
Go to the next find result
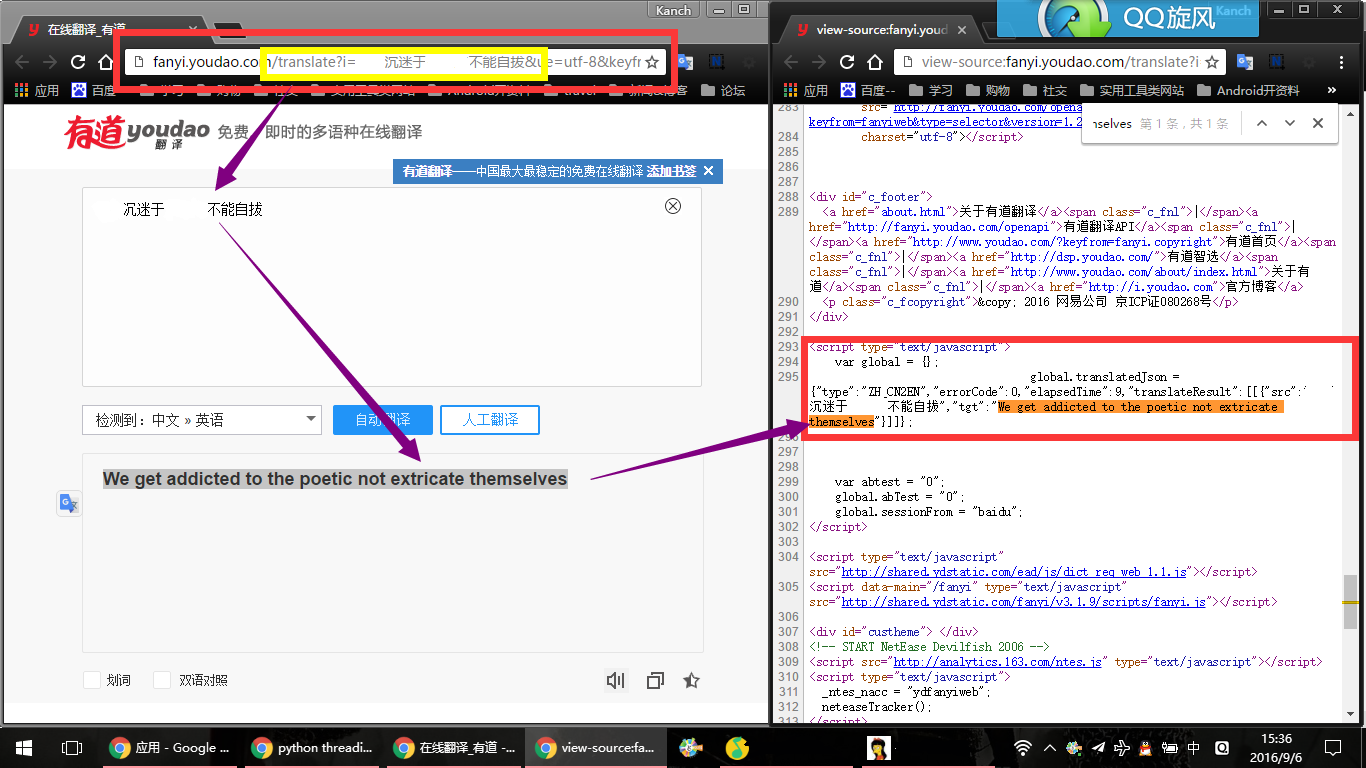tap(1290, 123)
